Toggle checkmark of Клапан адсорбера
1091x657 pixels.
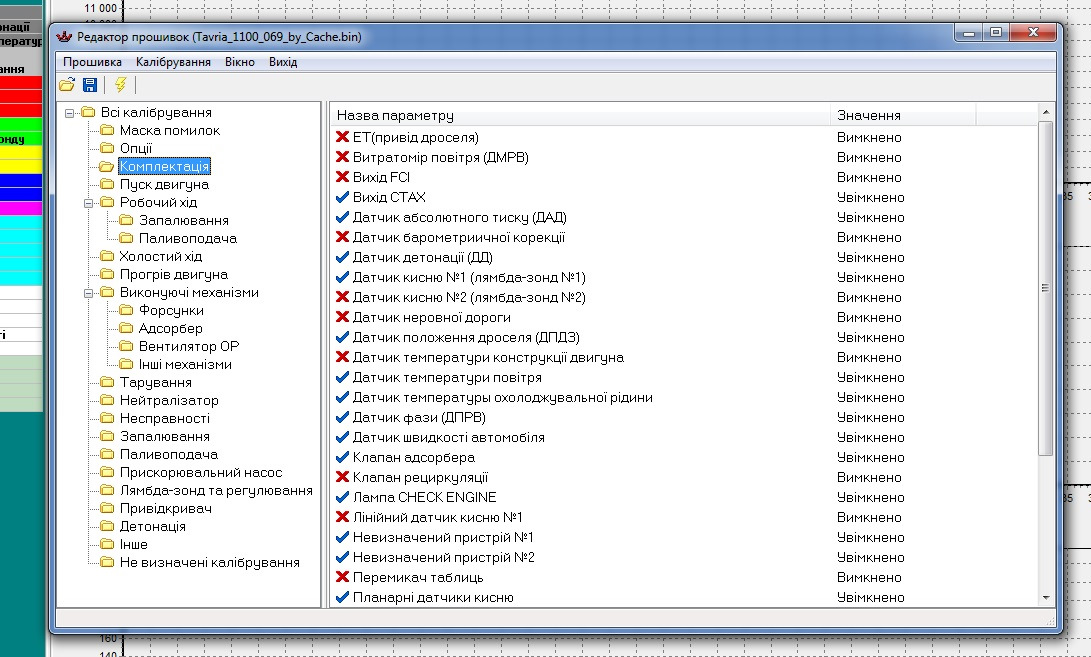click(x=342, y=457)
